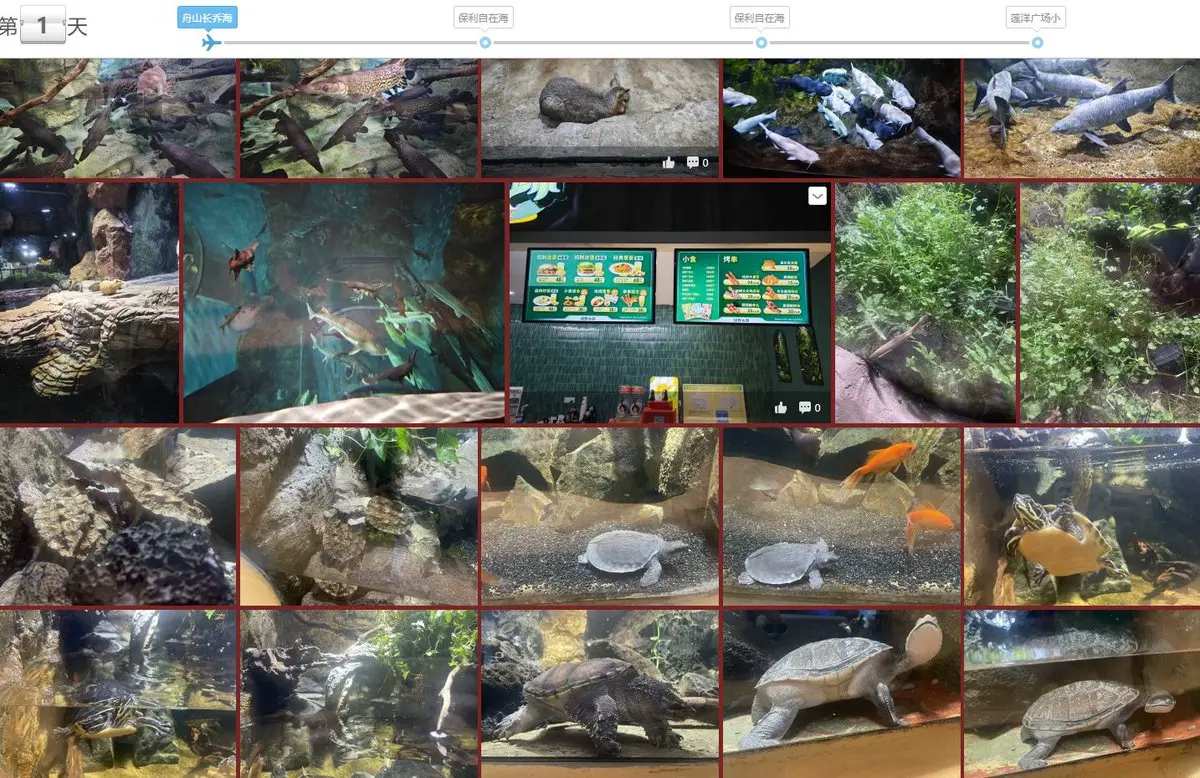Click the day number 1 flip card
This screenshot has width=1200, height=778.
pyautogui.click(x=43, y=26)
